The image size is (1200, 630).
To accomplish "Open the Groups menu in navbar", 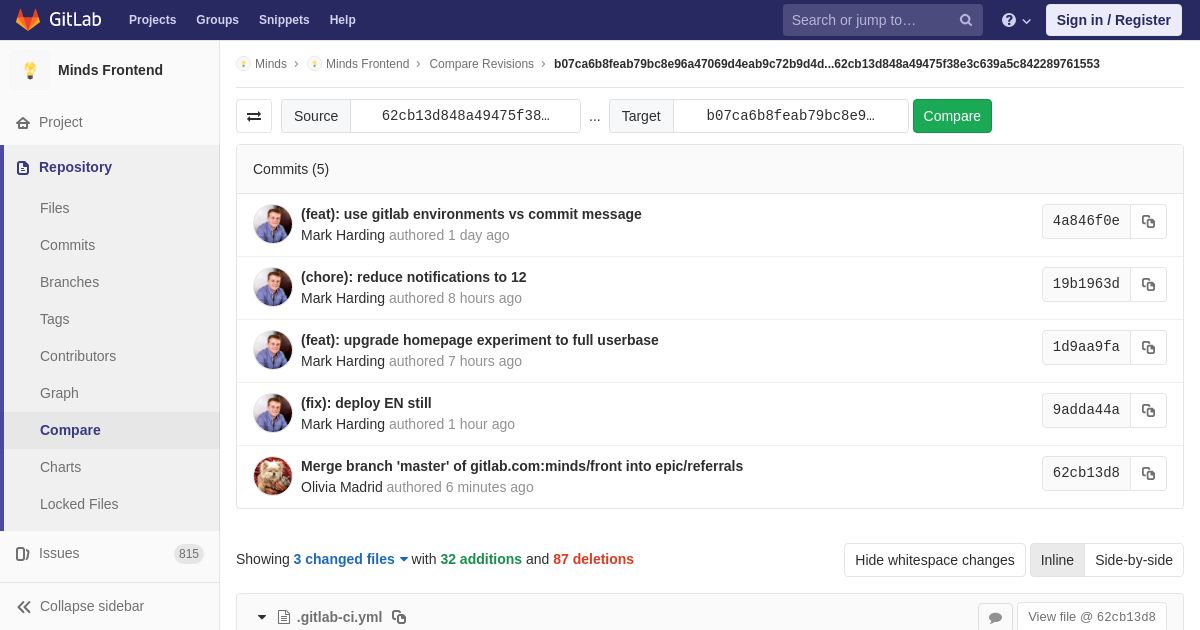I will click(x=217, y=20).
